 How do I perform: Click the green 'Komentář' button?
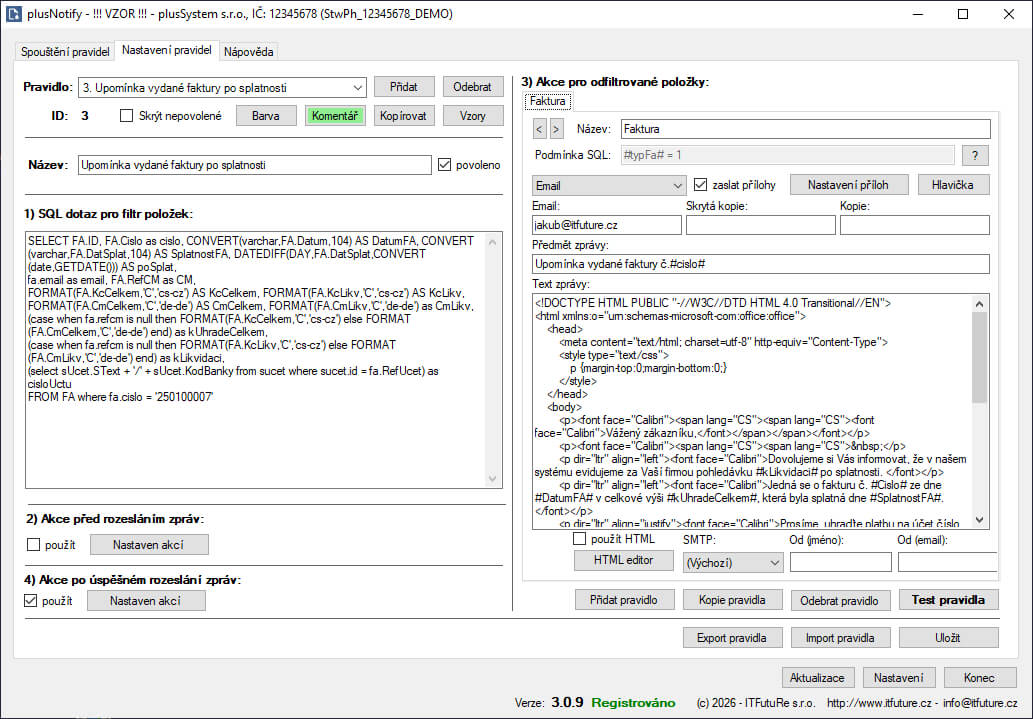click(335, 116)
